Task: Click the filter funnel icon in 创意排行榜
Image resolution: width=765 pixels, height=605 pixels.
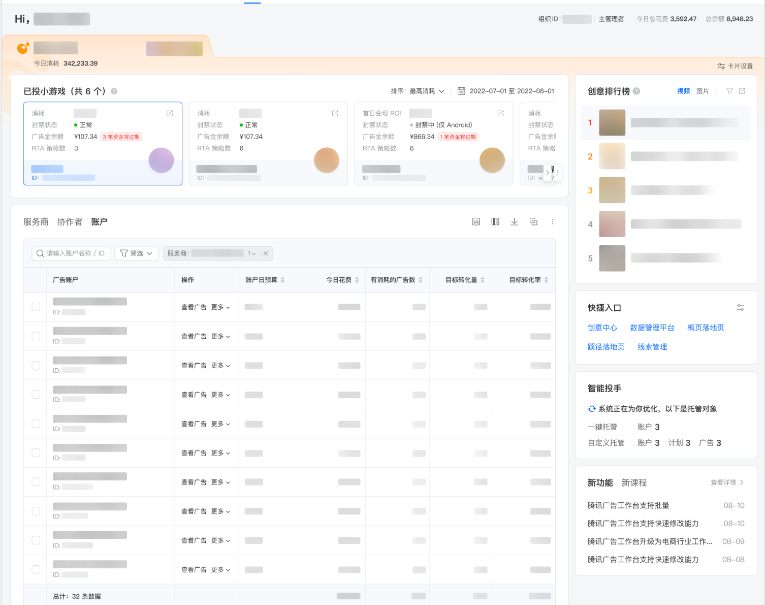Action: pyautogui.click(x=729, y=91)
